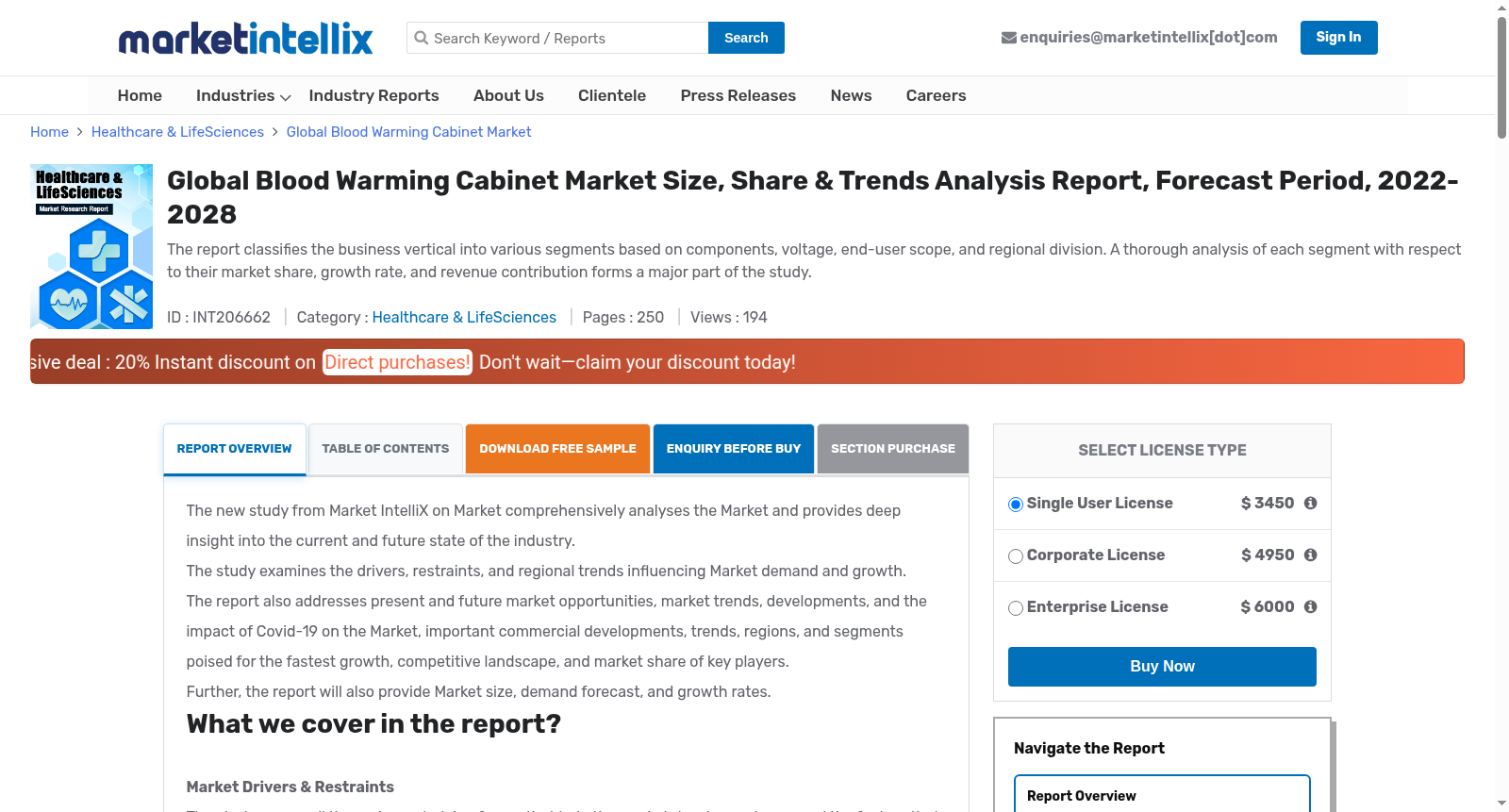Follow the Home breadcrumb link
1509x812 pixels.
coord(49,132)
